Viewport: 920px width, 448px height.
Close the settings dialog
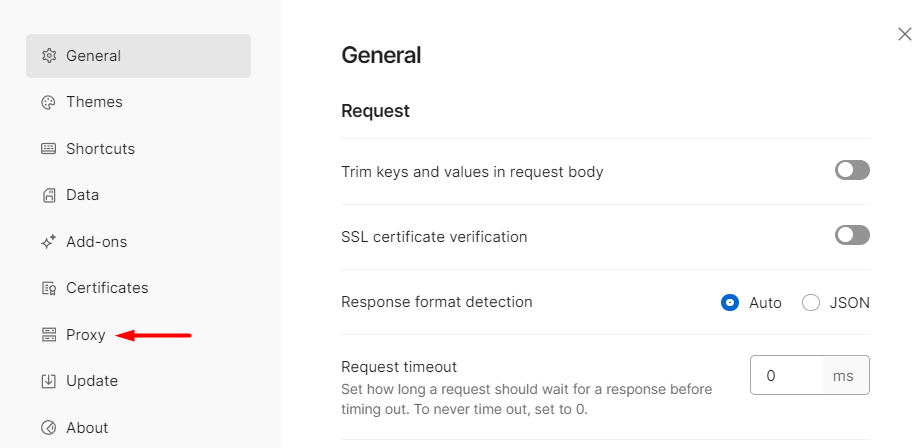(x=905, y=34)
